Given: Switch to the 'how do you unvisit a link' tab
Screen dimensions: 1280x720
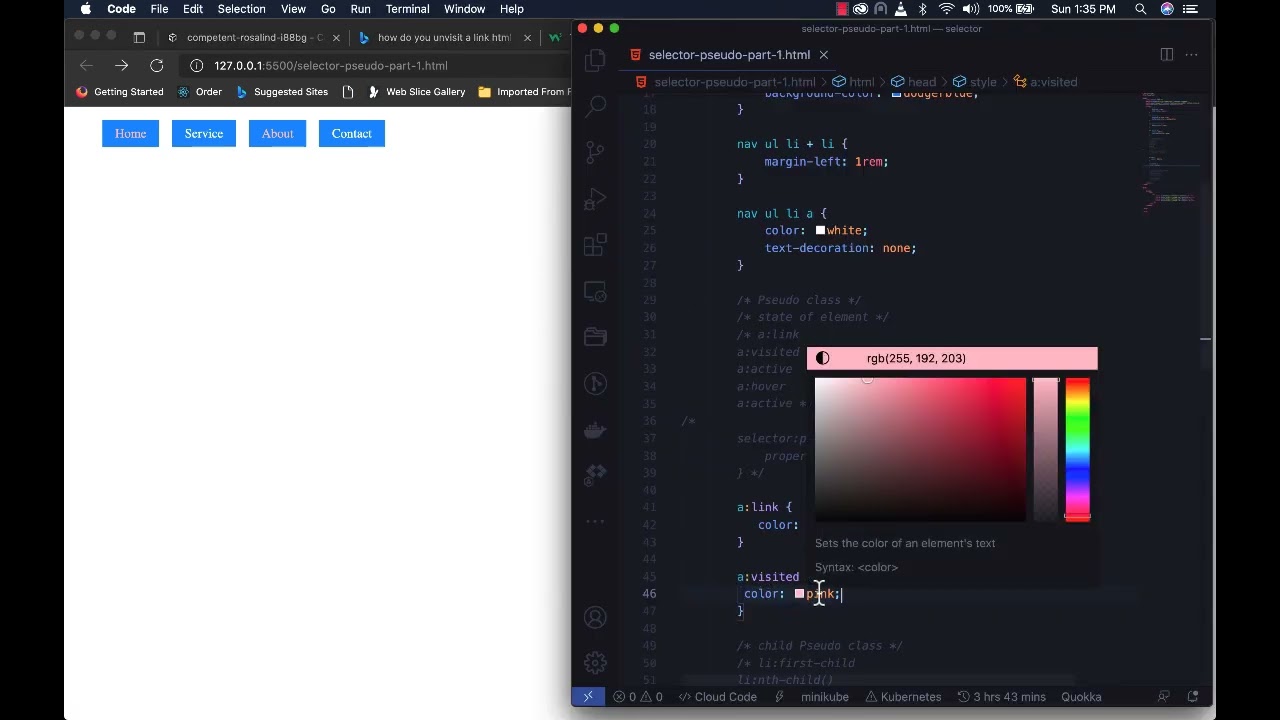Looking at the screenshot, I should click(444, 38).
